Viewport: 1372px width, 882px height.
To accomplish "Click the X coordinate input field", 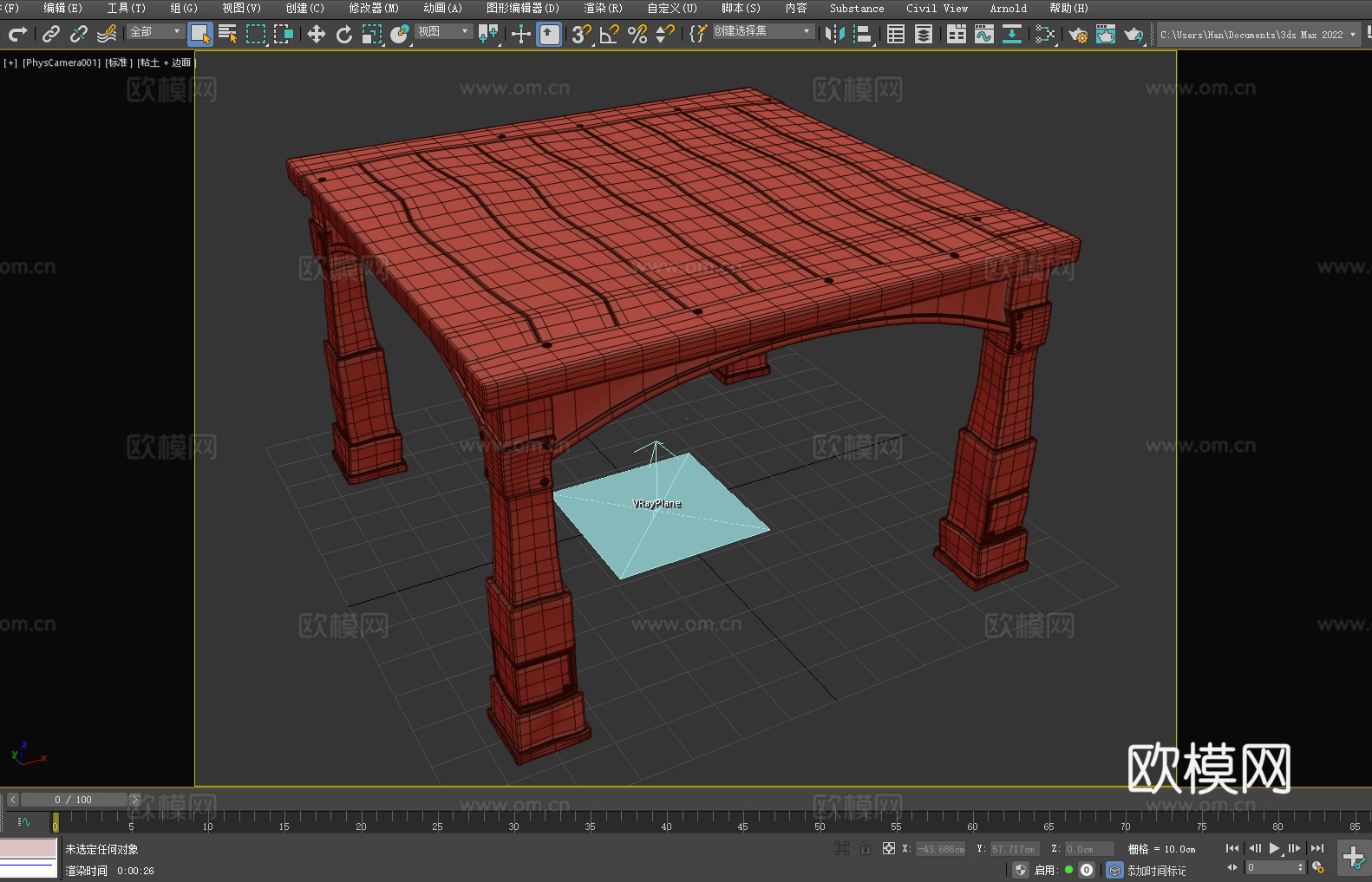I will 941,849.
